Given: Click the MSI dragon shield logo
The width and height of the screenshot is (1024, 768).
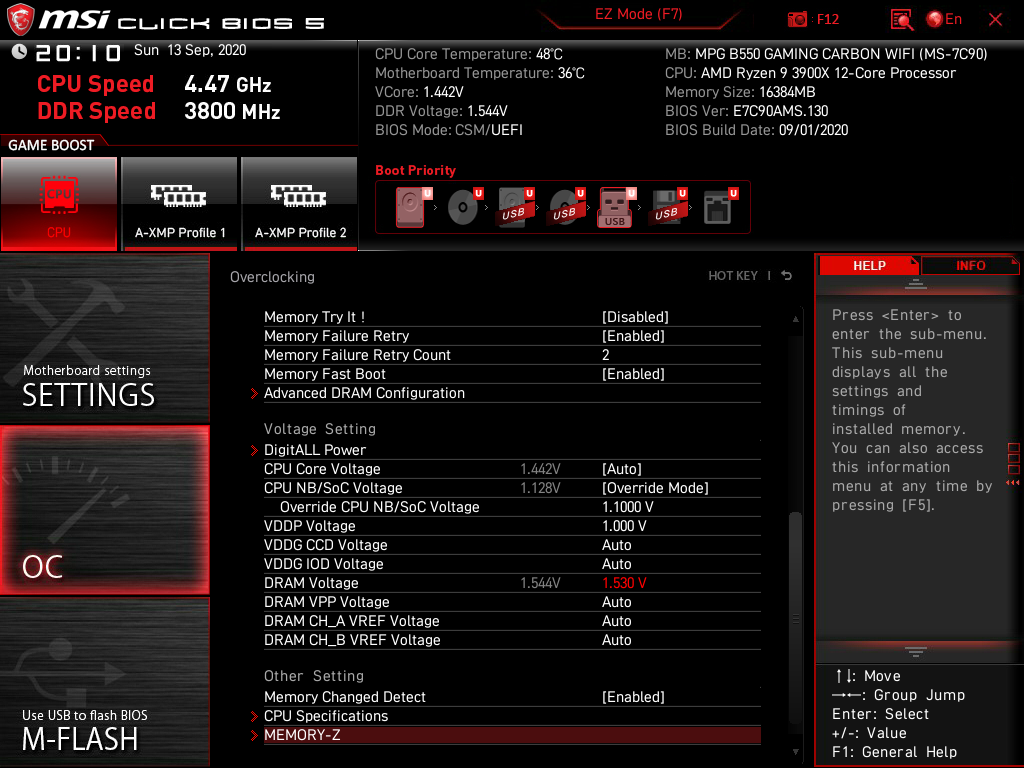Looking at the screenshot, I should coord(20,20).
